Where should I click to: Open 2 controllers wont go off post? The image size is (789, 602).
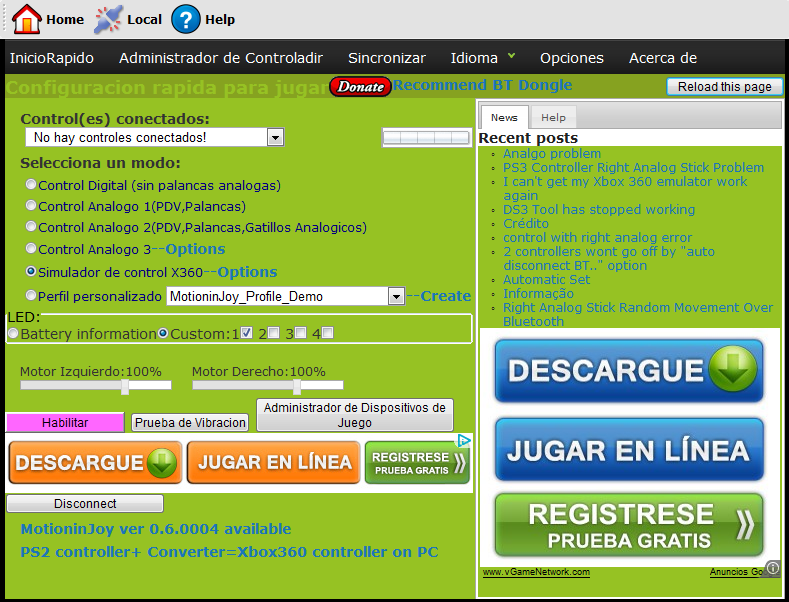coord(609,258)
